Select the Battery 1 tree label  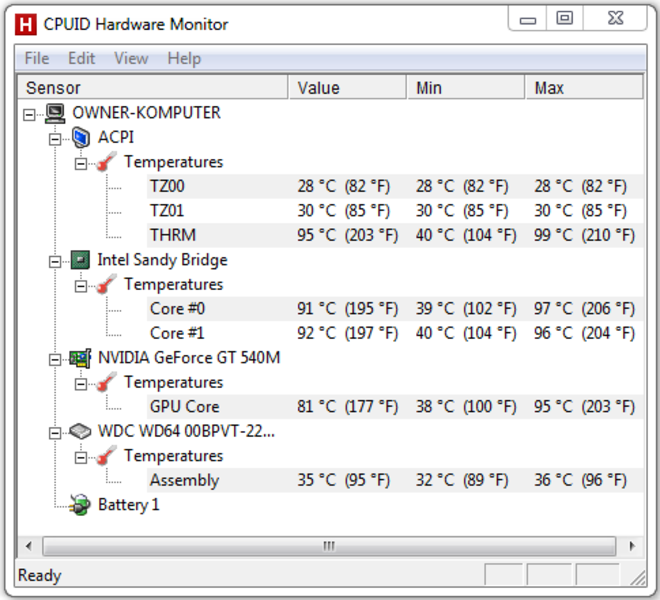(129, 504)
